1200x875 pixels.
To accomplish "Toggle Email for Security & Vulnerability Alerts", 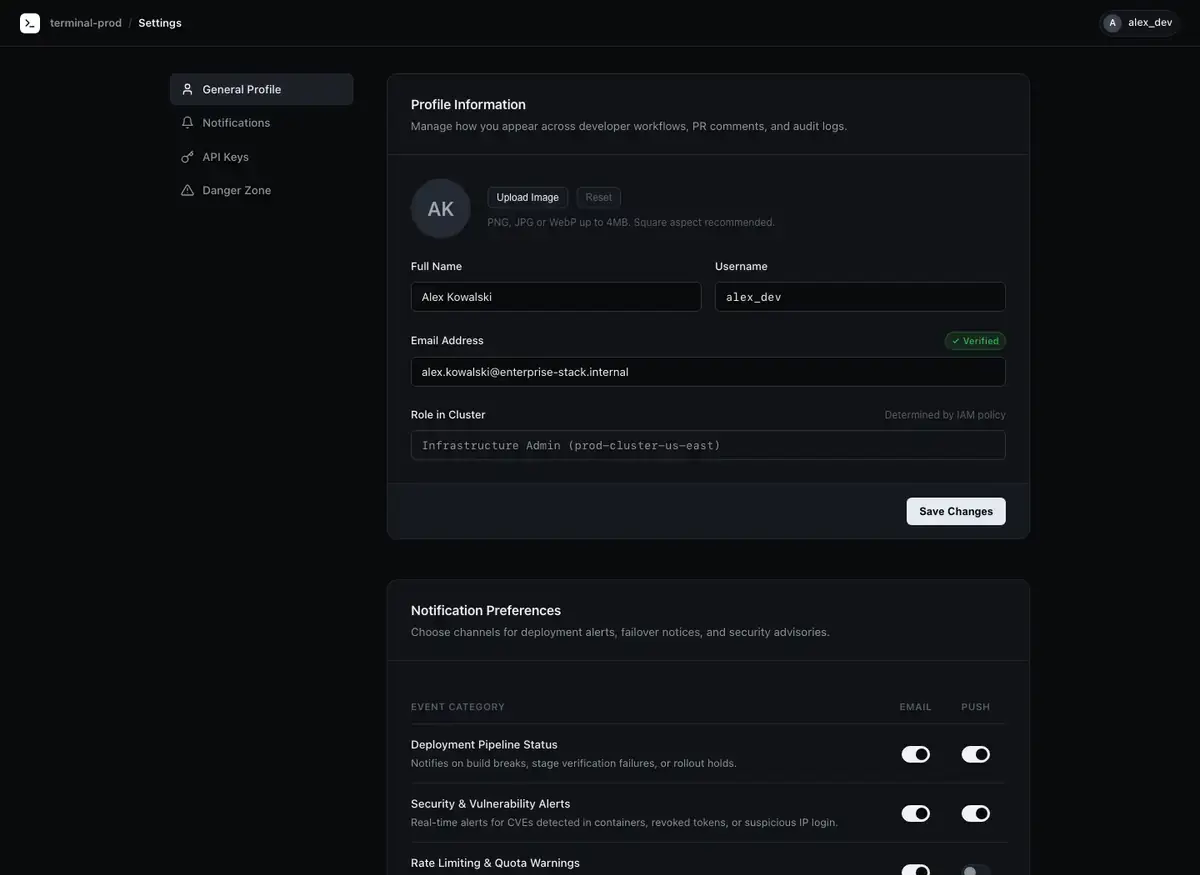I will 916,814.
